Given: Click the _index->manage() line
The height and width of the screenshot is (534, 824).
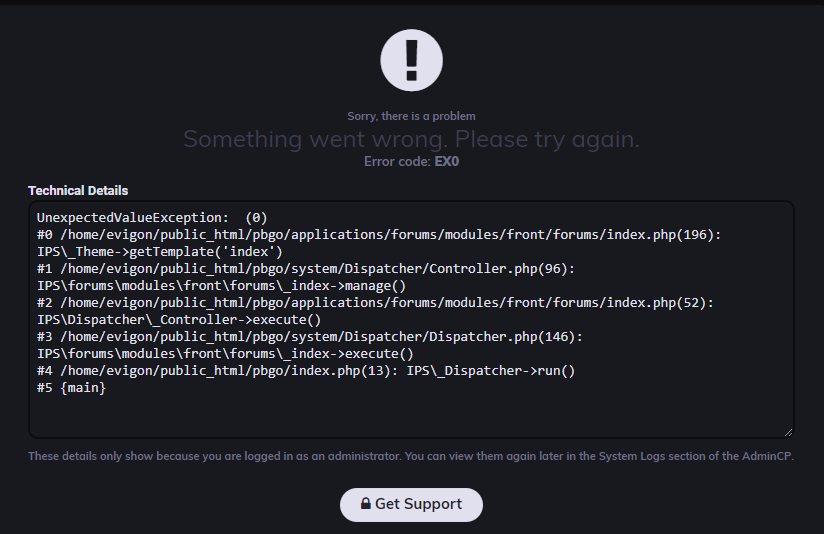Looking at the screenshot, I should tap(221, 286).
